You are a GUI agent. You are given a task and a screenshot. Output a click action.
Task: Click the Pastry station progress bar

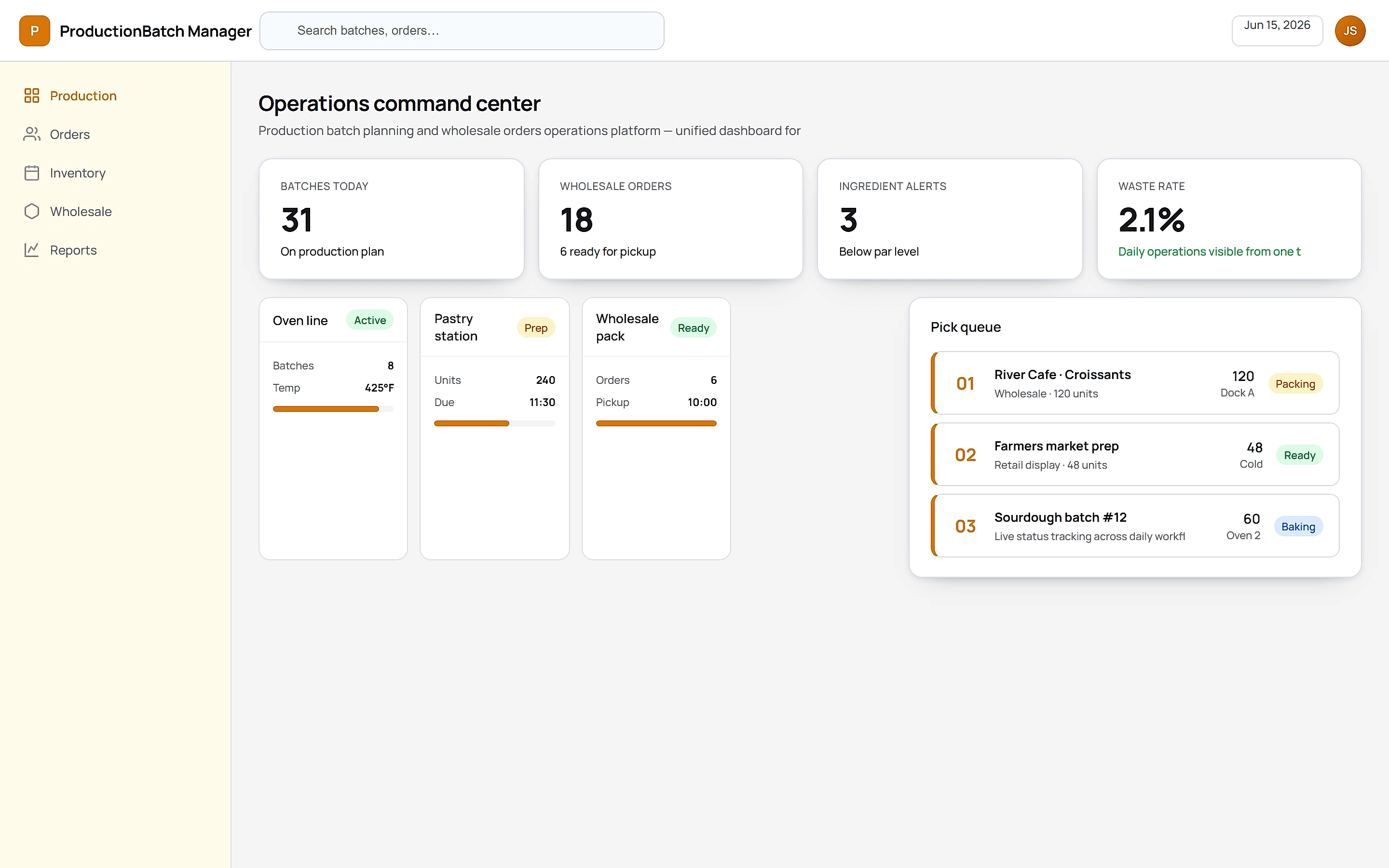pyautogui.click(x=495, y=424)
